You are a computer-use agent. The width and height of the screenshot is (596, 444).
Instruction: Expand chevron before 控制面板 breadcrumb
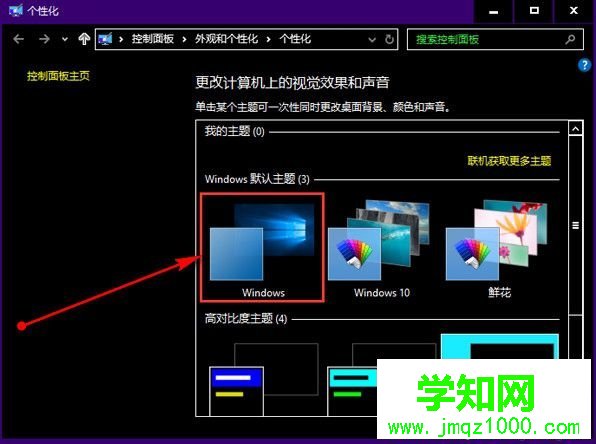[121, 39]
